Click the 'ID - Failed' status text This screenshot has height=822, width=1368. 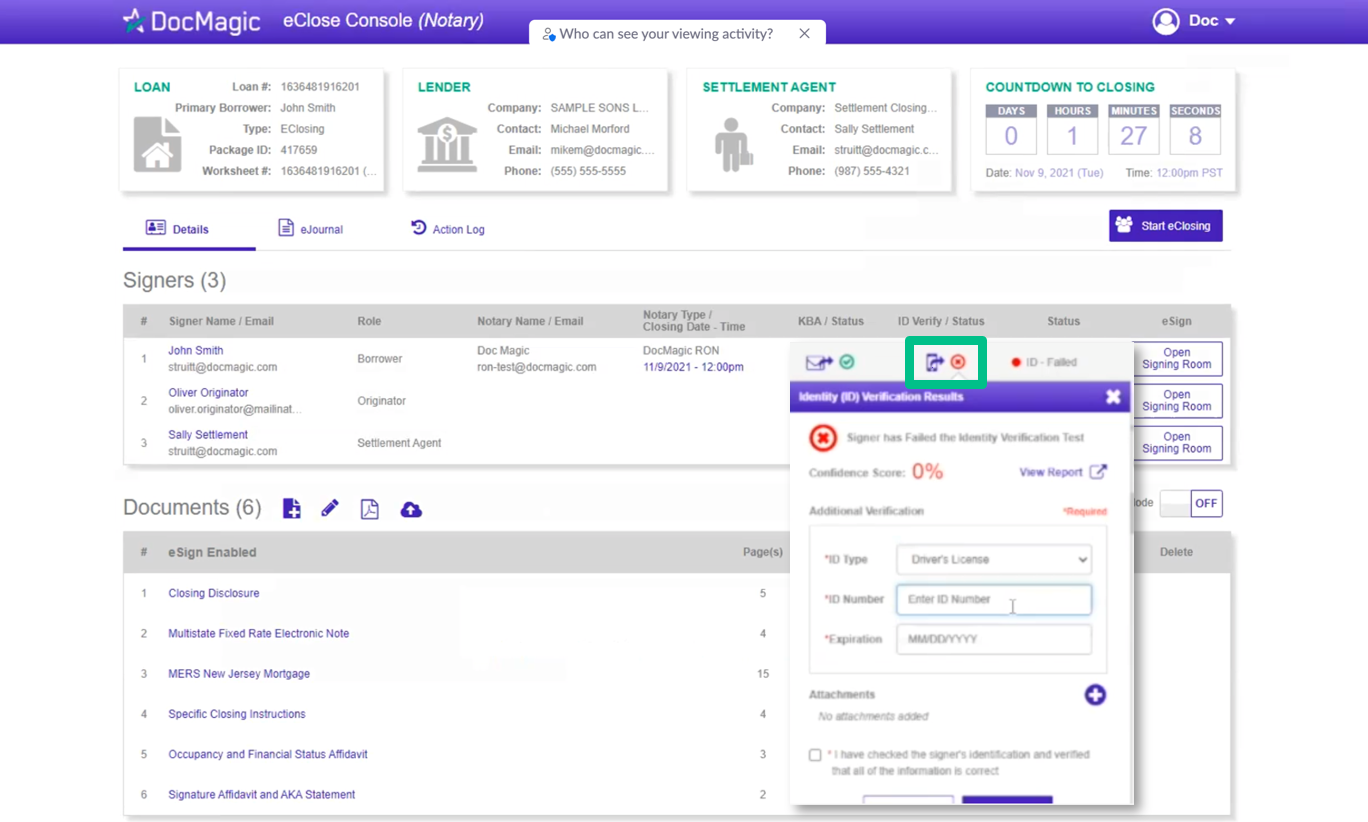[x=1051, y=362]
